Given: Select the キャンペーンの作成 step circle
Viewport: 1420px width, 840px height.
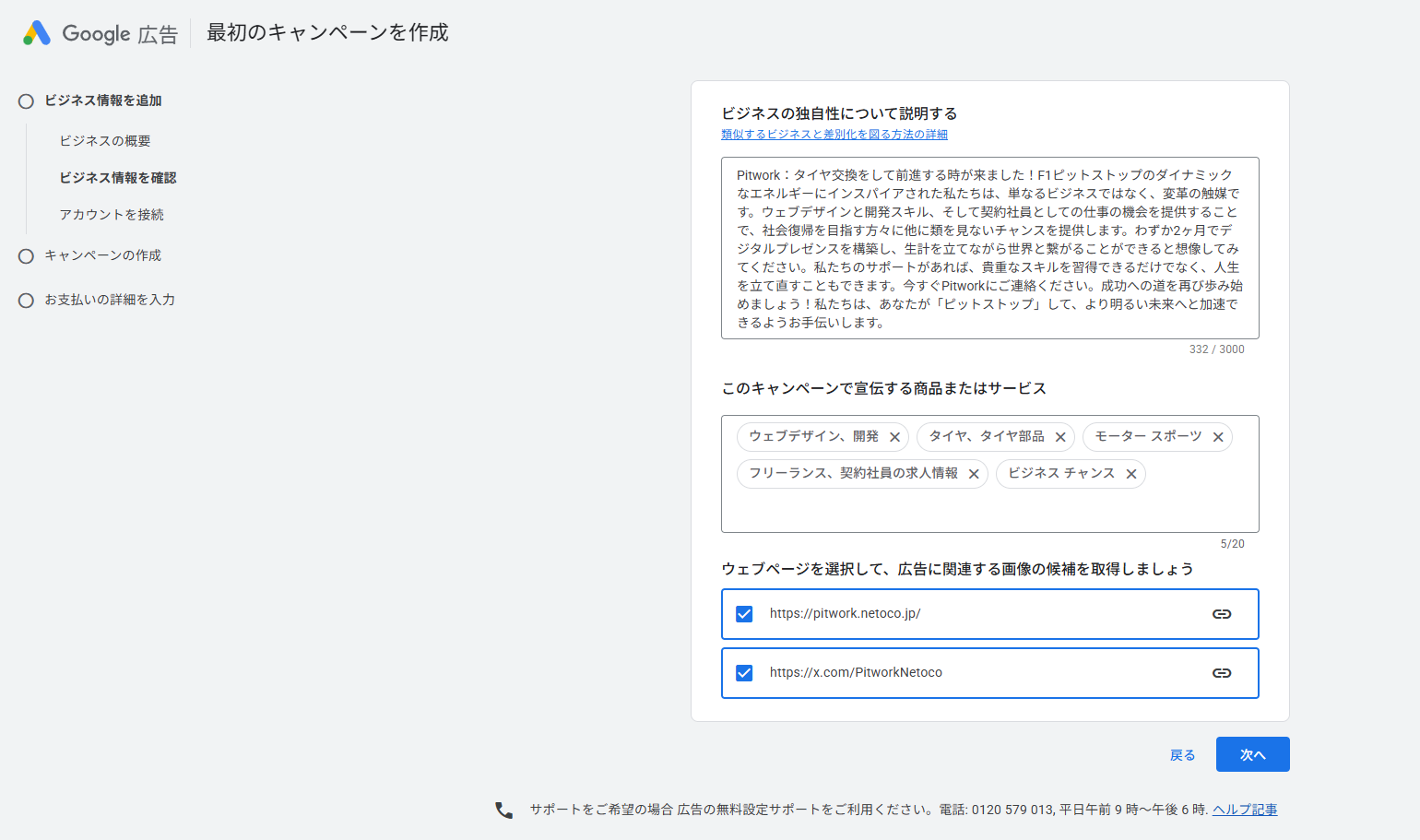Looking at the screenshot, I should tap(26, 255).
